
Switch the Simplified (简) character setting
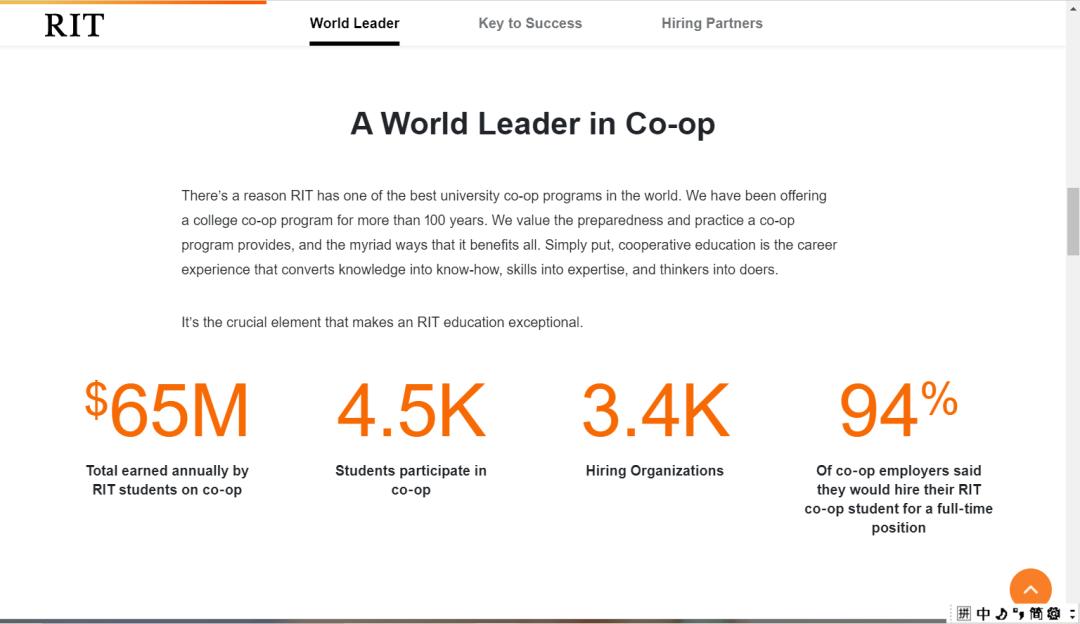pyautogui.click(x=1036, y=614)
